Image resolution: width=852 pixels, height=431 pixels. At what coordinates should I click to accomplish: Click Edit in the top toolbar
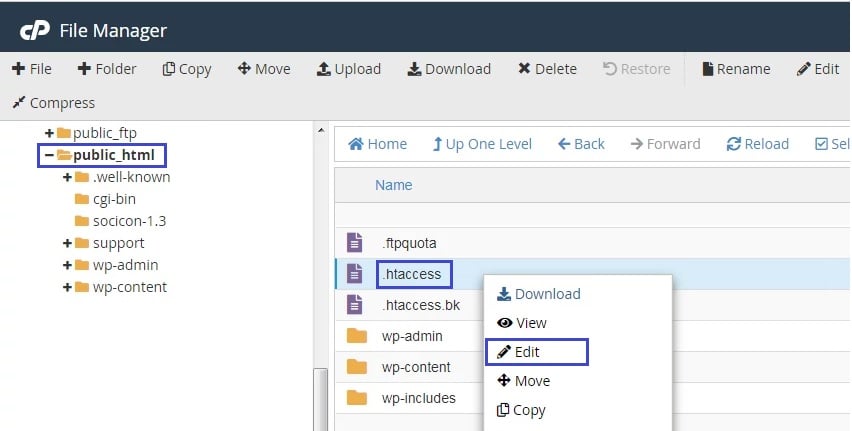pyautogui.click(x=818, y=69)
